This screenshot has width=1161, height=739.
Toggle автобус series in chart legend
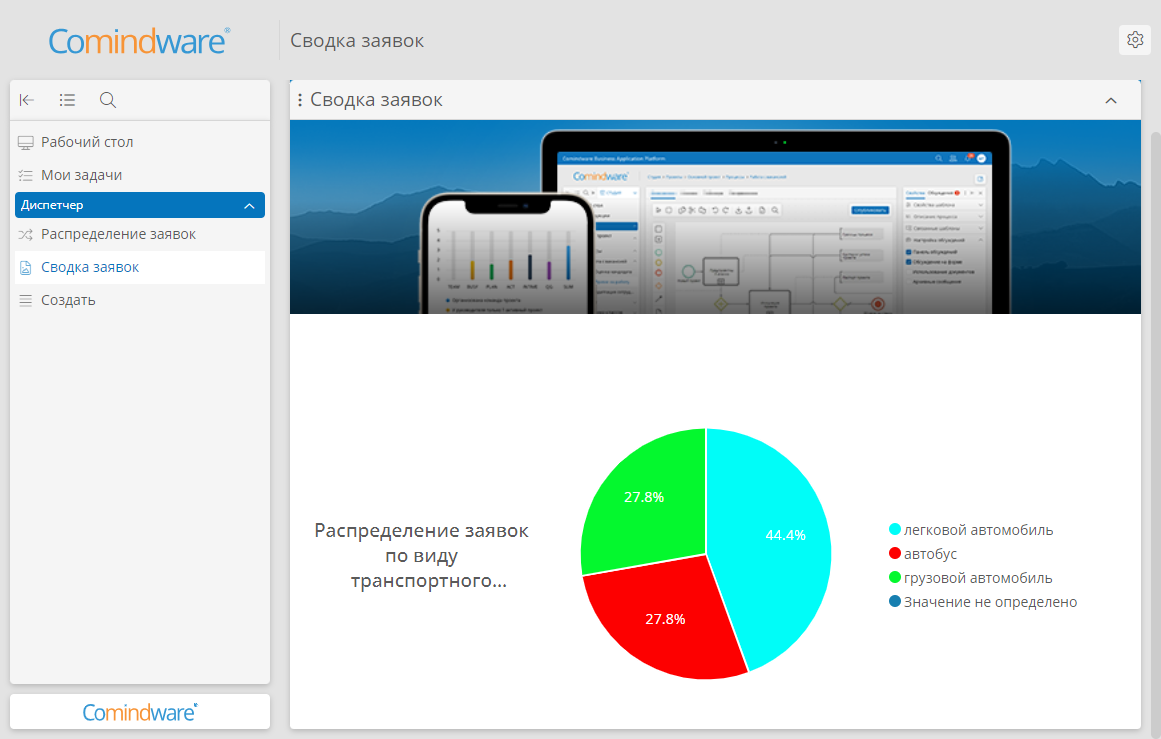point(923,554)
